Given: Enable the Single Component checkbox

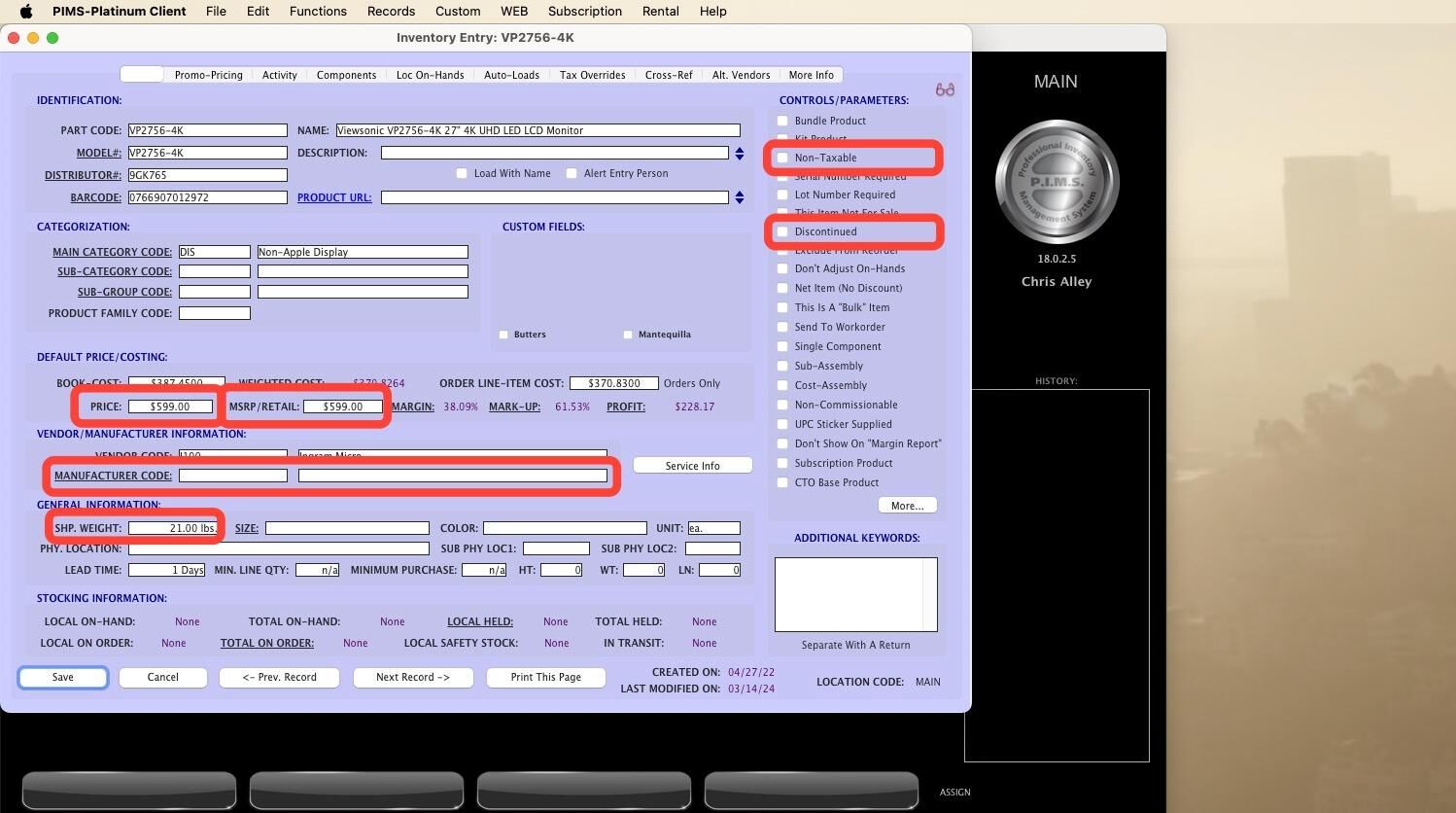Looking at the screenshot, I should 782,346.
